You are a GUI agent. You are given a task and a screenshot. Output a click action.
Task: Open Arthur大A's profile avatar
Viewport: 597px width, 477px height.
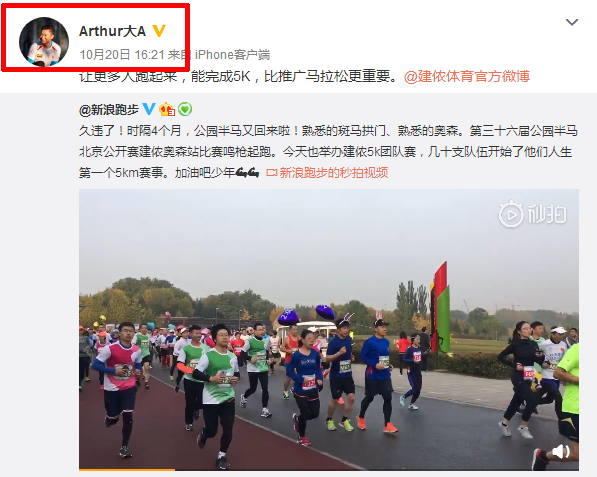tap(44, 41)
